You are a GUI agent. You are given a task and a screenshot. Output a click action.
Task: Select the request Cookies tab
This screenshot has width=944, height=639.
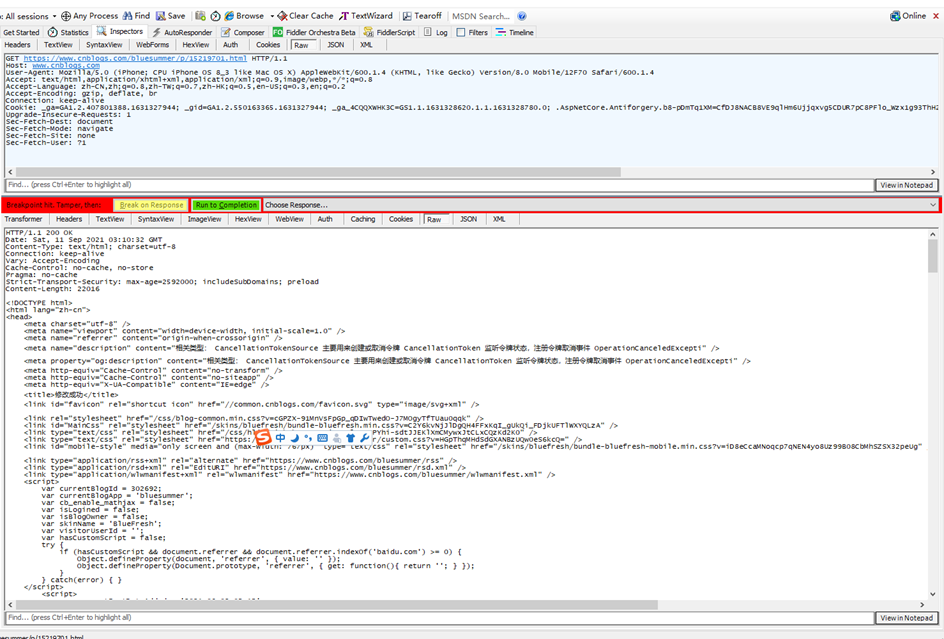268,45
